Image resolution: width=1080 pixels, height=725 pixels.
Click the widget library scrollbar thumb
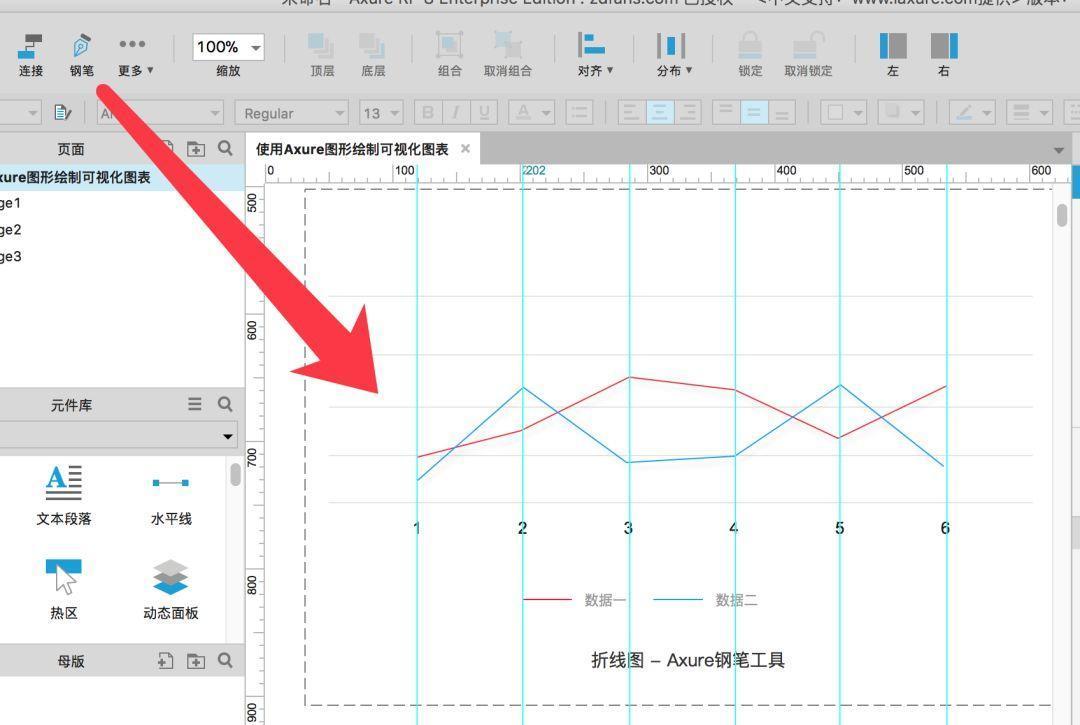point(236,474)
